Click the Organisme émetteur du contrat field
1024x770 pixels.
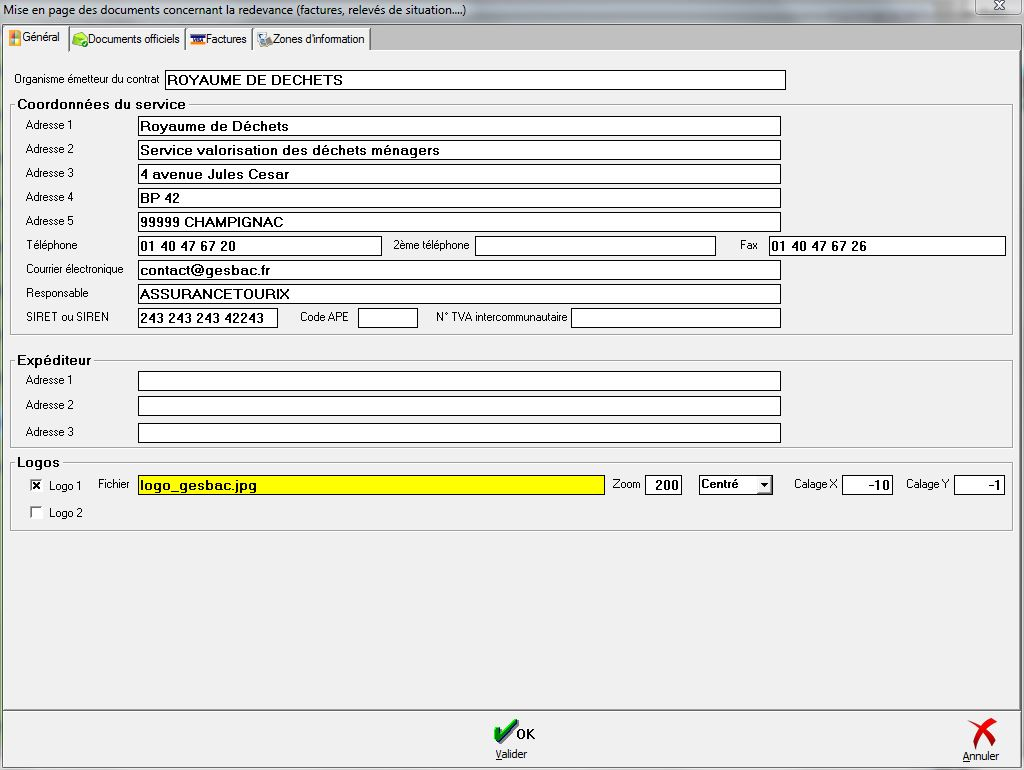474,80
